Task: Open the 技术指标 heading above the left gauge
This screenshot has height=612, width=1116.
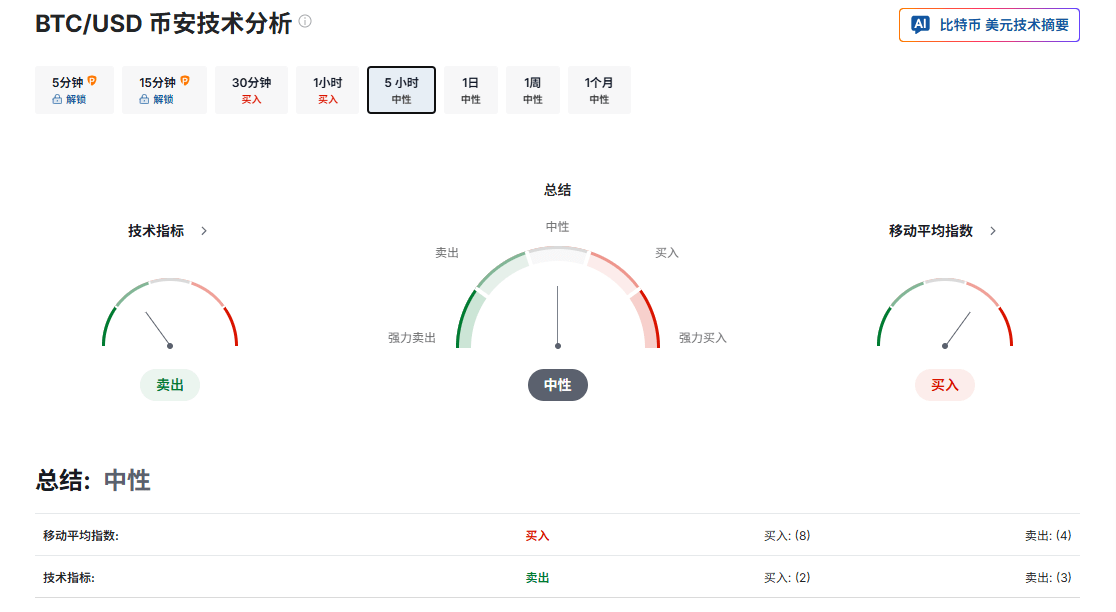Action: [156, 231]
